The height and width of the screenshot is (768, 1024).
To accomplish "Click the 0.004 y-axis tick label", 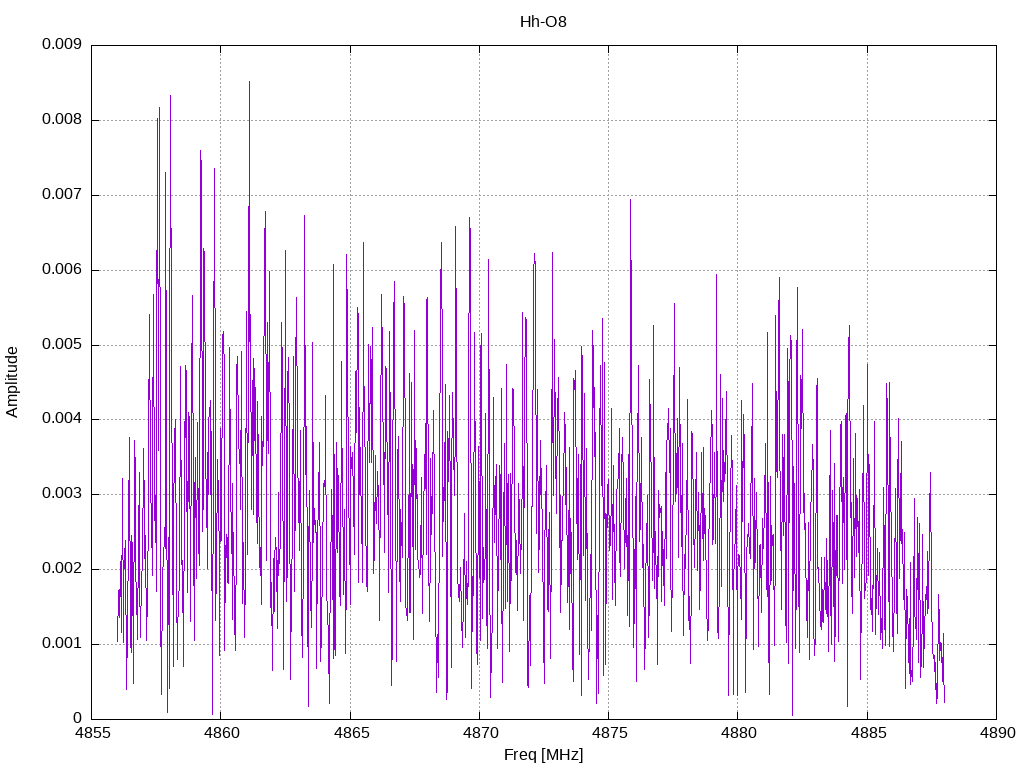I will click(62, 419).
